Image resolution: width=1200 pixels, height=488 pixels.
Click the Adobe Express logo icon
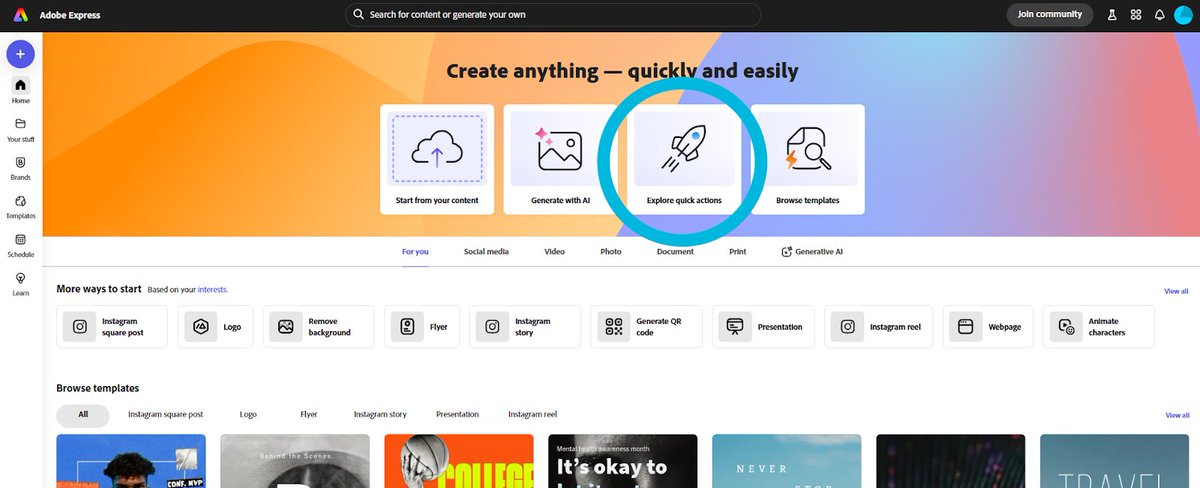[20, 15]
